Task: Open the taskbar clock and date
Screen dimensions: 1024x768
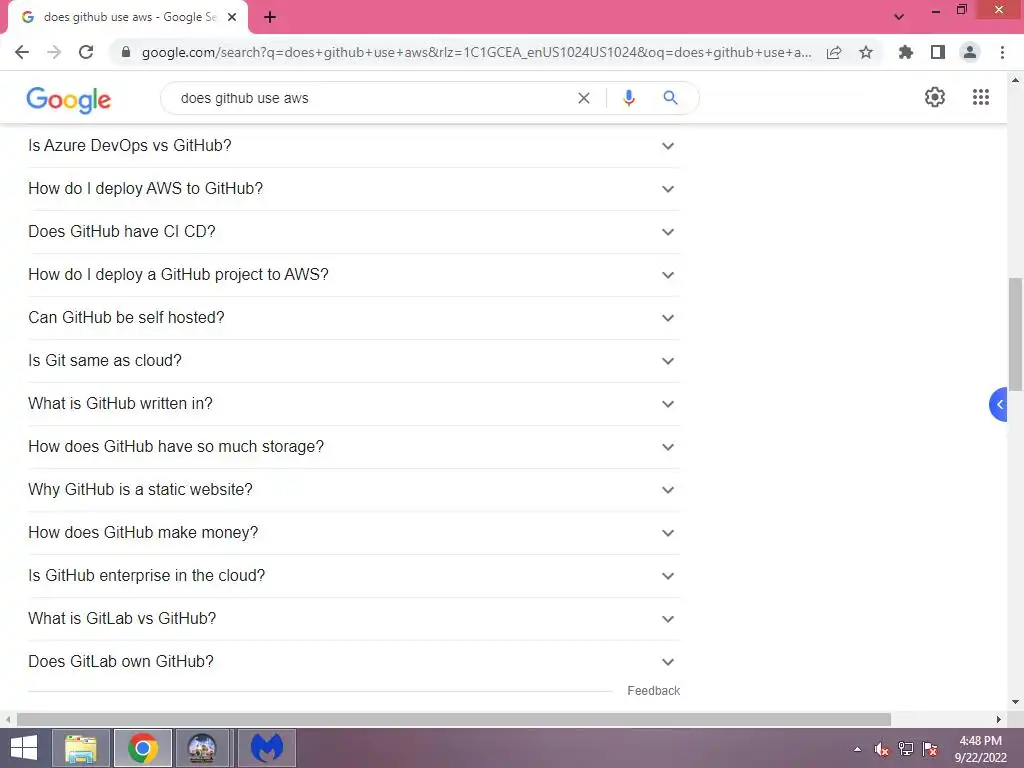Action: tap(980, 749)
